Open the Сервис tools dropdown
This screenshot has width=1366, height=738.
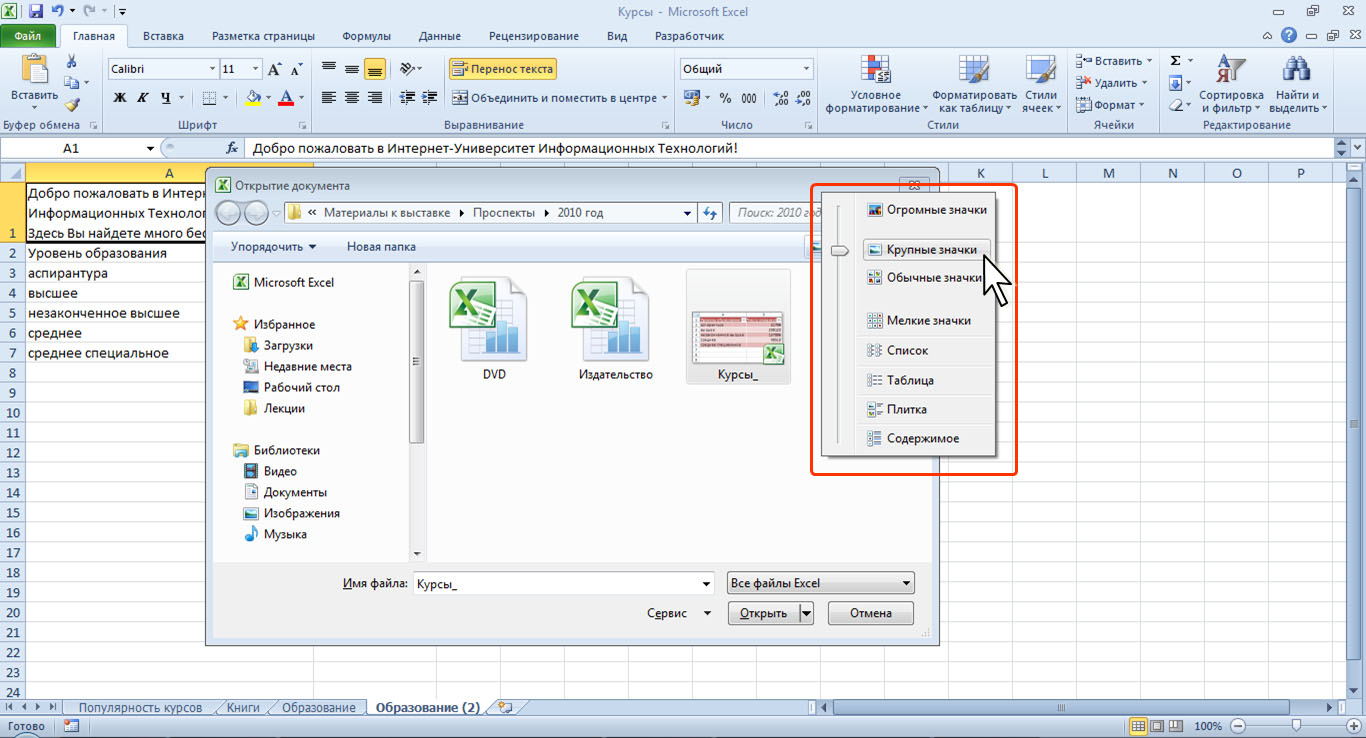[679, 613]
